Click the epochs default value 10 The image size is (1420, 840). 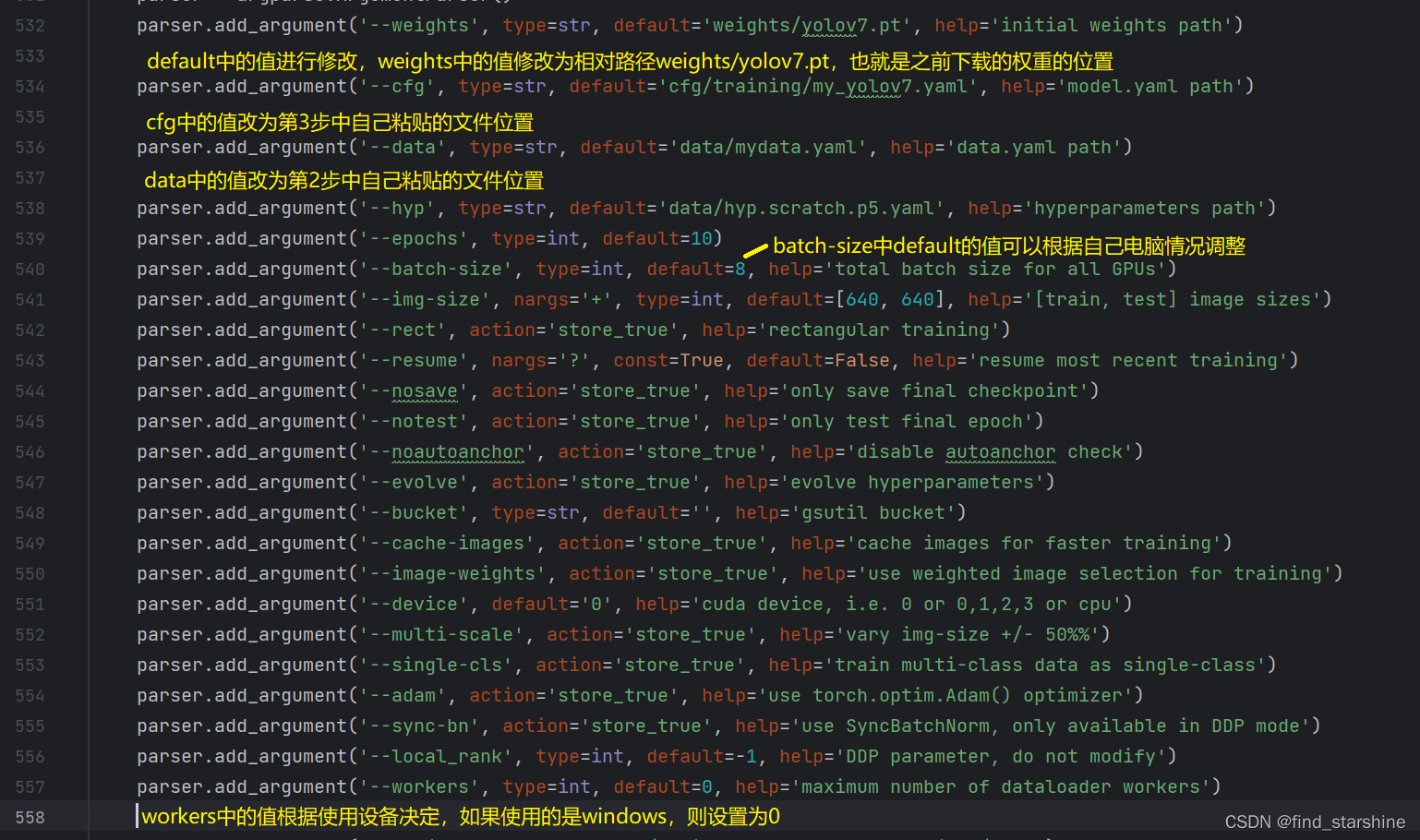(x=702, y=238)
